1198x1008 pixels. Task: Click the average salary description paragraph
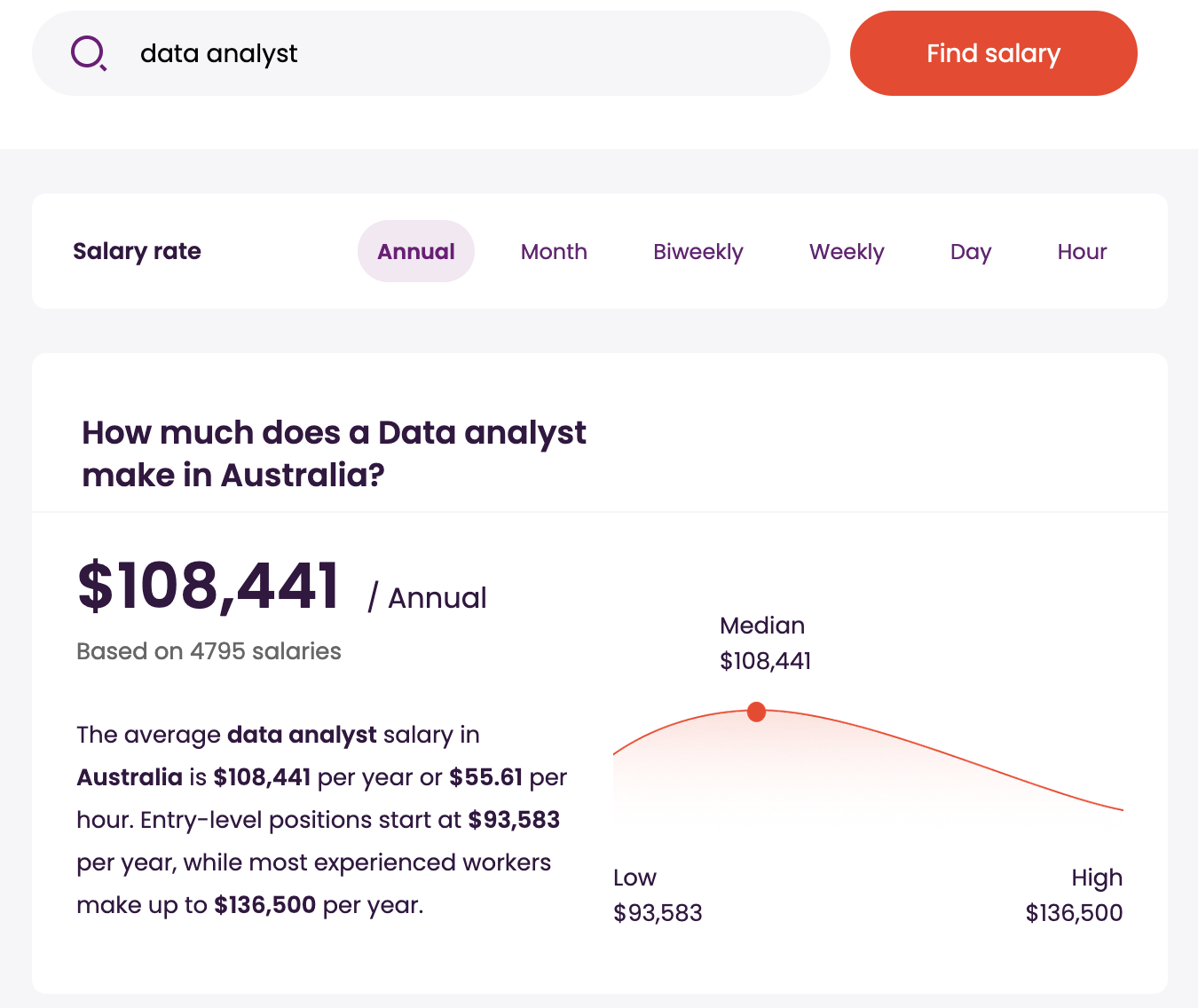click(321, 819)
